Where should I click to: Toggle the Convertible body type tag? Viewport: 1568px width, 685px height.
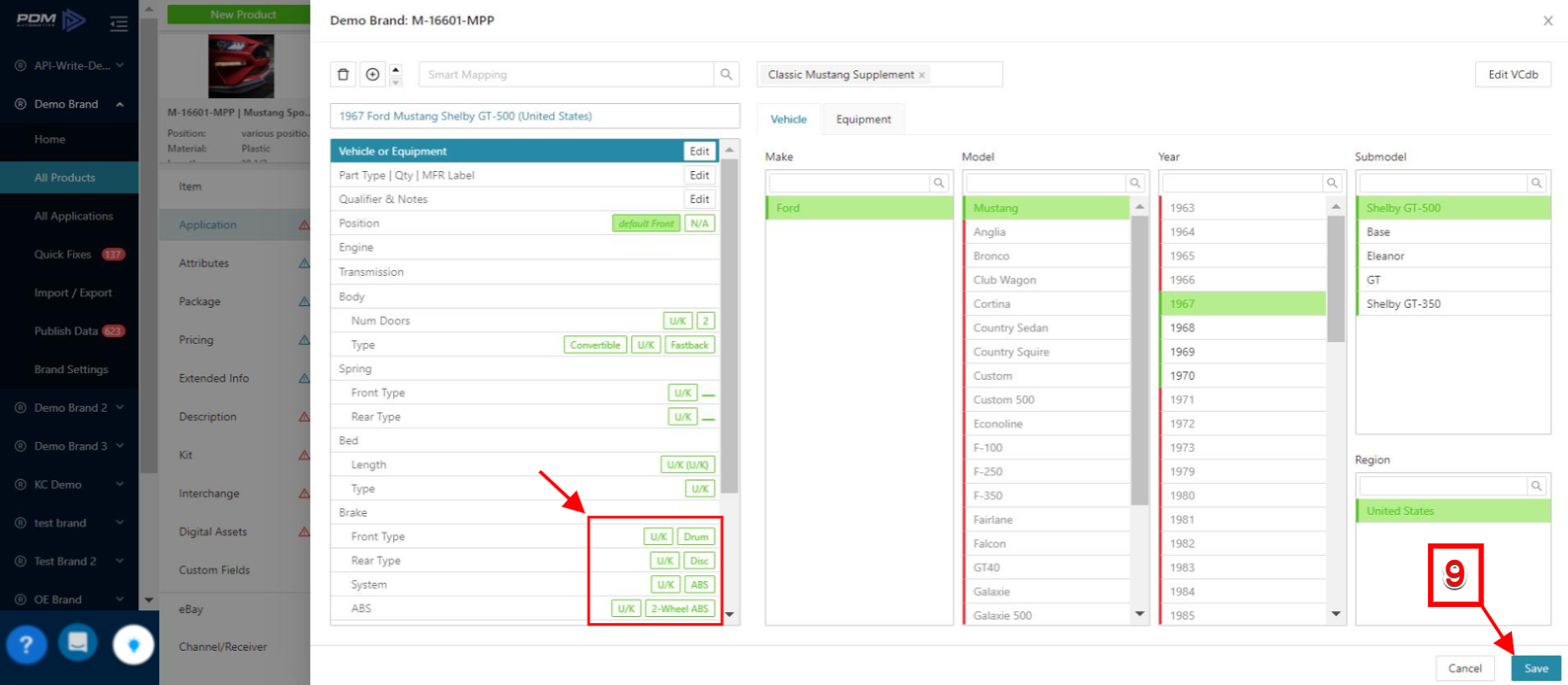click(x=595, y=345)
